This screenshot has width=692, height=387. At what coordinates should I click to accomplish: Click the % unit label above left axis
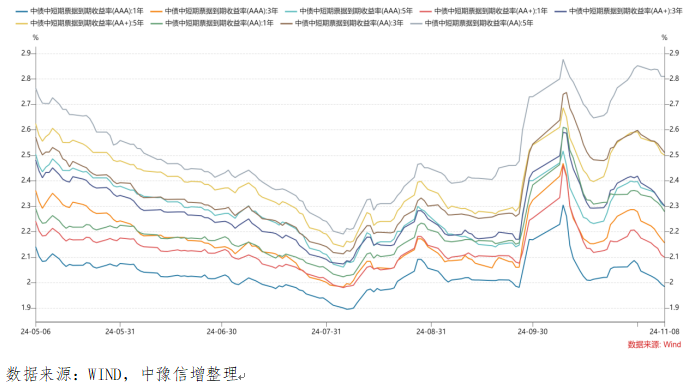(x=35, y=38)
